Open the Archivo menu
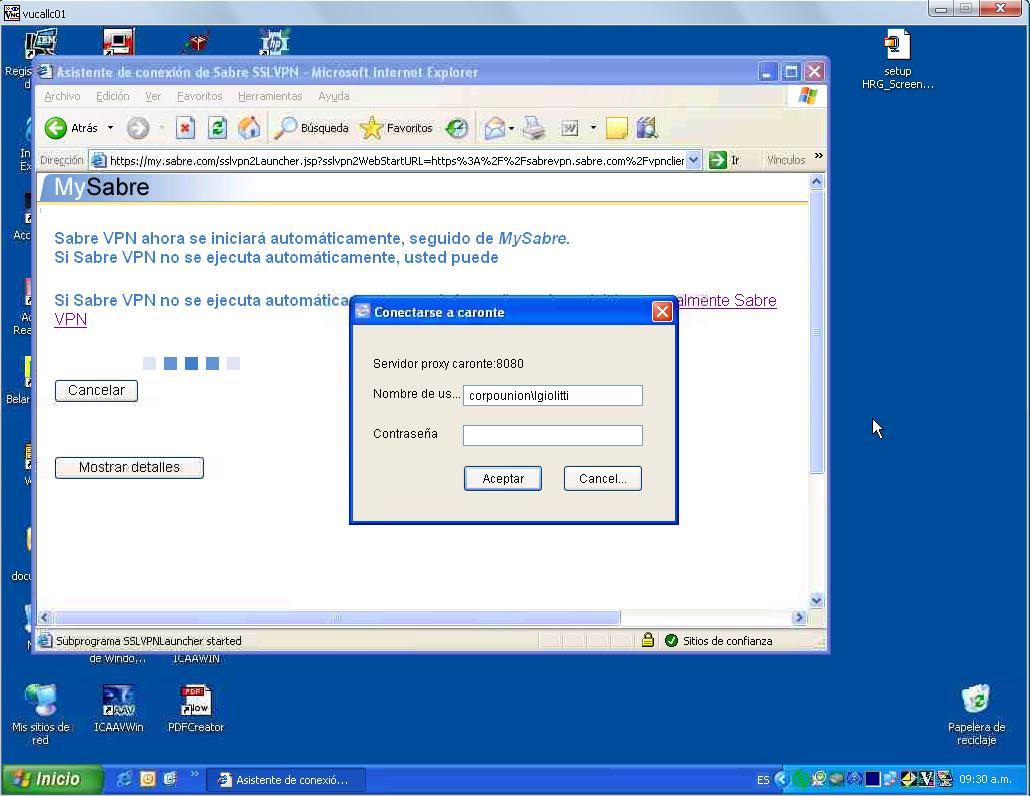The image size is (1030, 796). 62,97
